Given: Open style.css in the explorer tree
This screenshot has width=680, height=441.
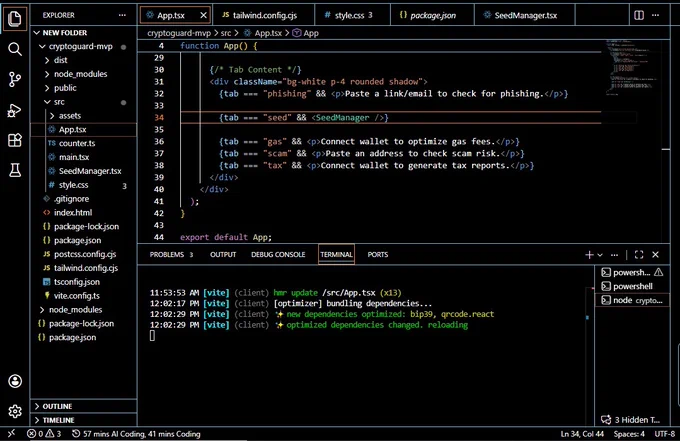Looking at the screenshot, I should [x=83, y=185].
